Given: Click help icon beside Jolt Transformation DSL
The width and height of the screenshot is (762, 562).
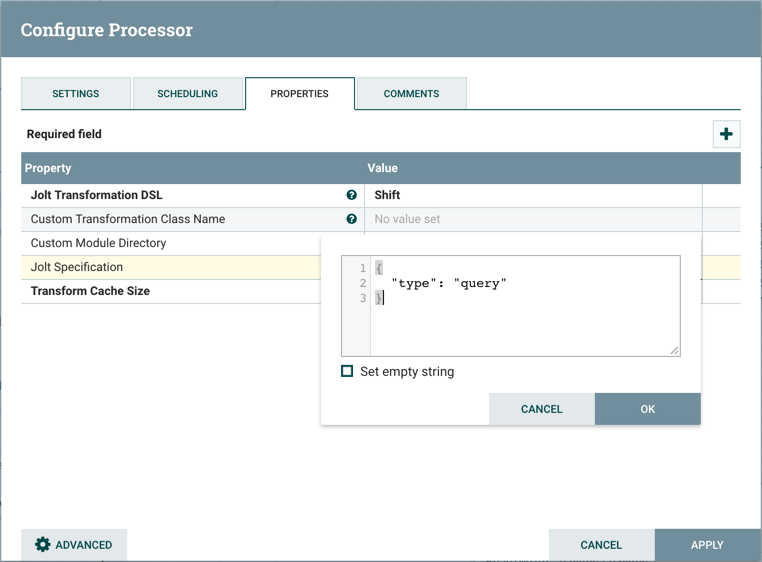Looking at the screenshot, I should [351, 195].
